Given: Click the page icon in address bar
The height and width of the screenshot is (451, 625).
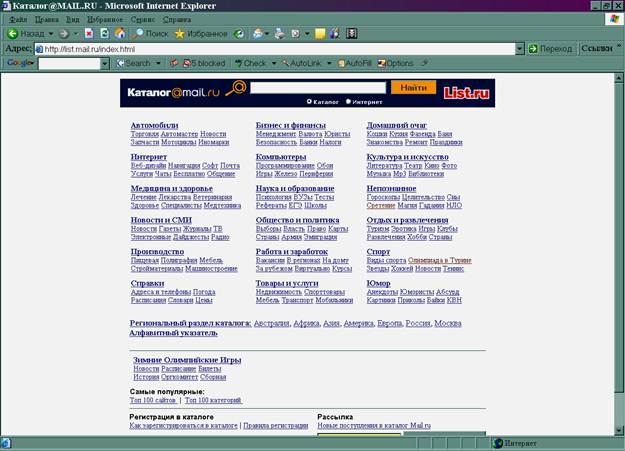Looking at the screenshot, I should (x=39, y=49).
